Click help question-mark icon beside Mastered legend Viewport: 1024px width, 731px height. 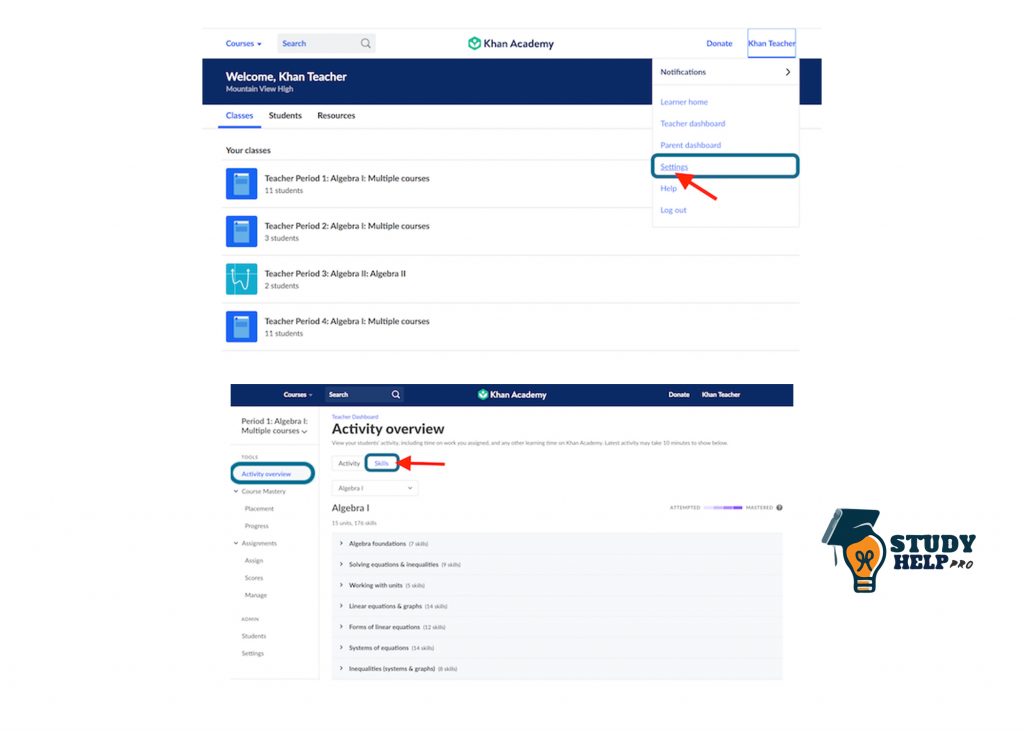(779, 508)
